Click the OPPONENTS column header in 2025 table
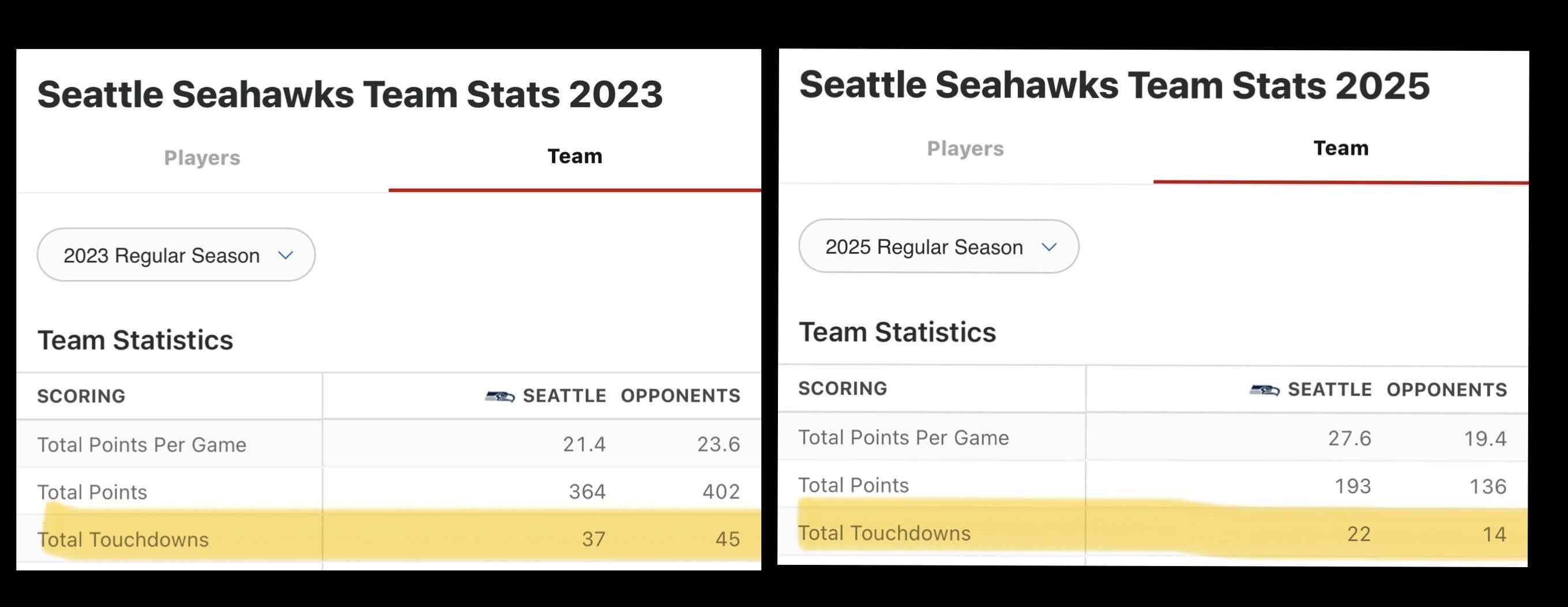Screen dimensions: 1568x607 (1446, 389)
